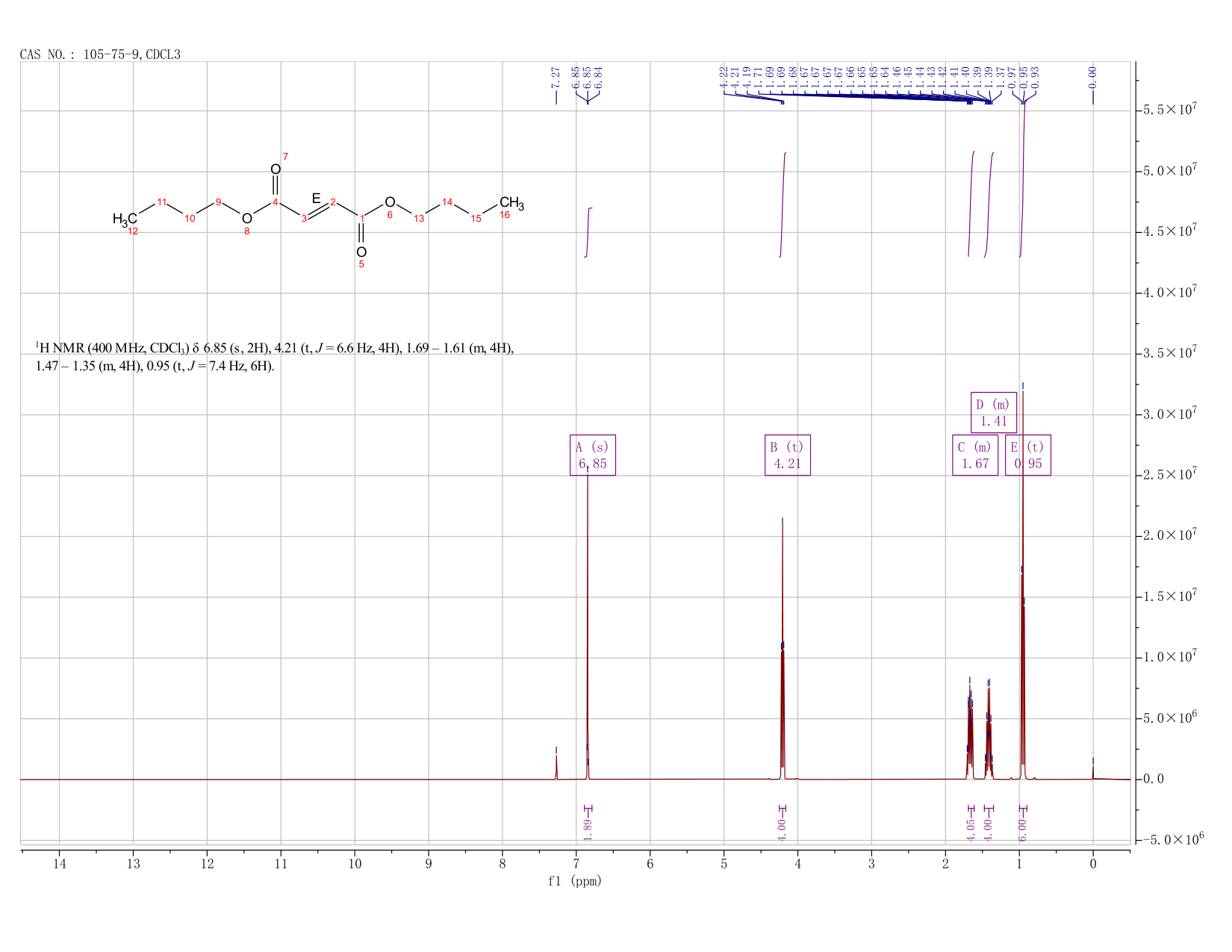Click the '5.5×10^7' y-axis tick label
This screenshot has height=952, width=1232.
click(1170, 111)
